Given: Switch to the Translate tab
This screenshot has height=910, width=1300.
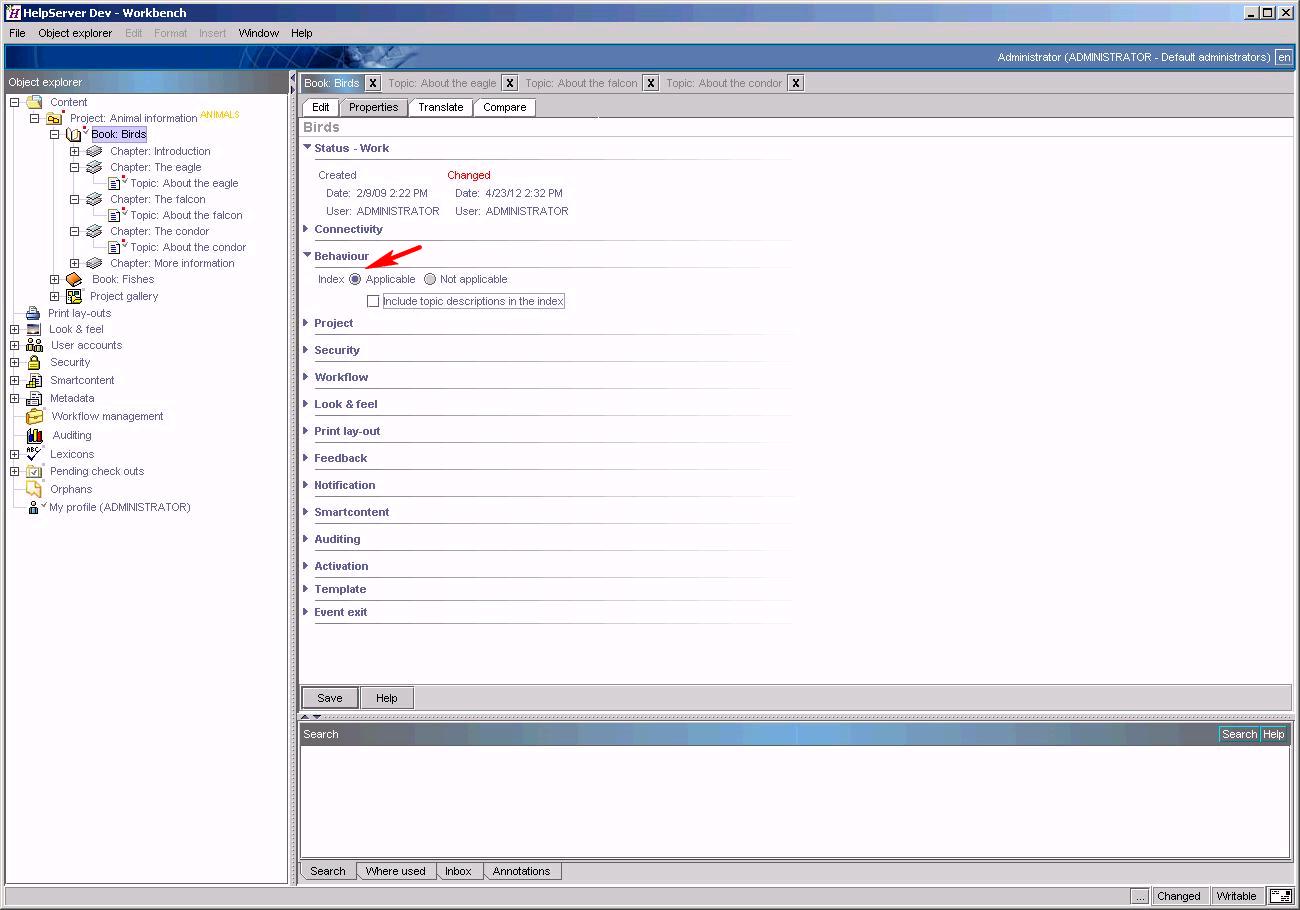Looking at the screenshot, I should (x=441, y=107).
